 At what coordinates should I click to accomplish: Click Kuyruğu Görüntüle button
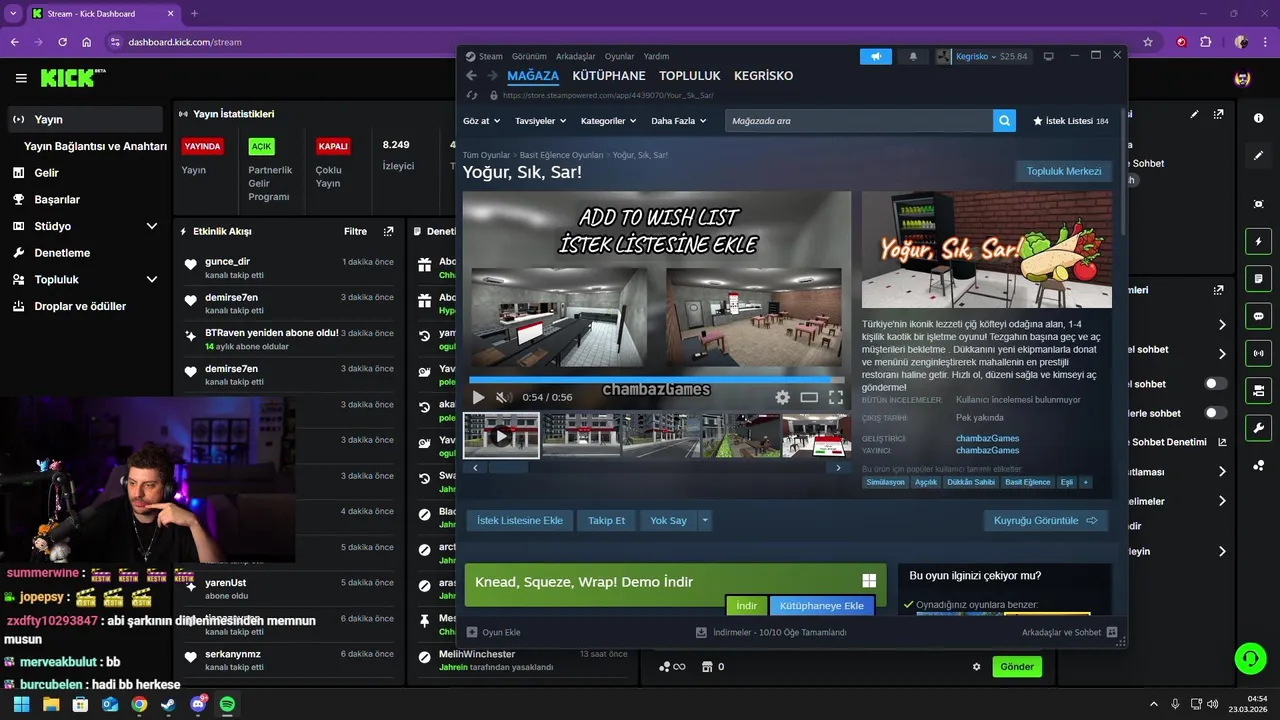tap(1045, 520)
